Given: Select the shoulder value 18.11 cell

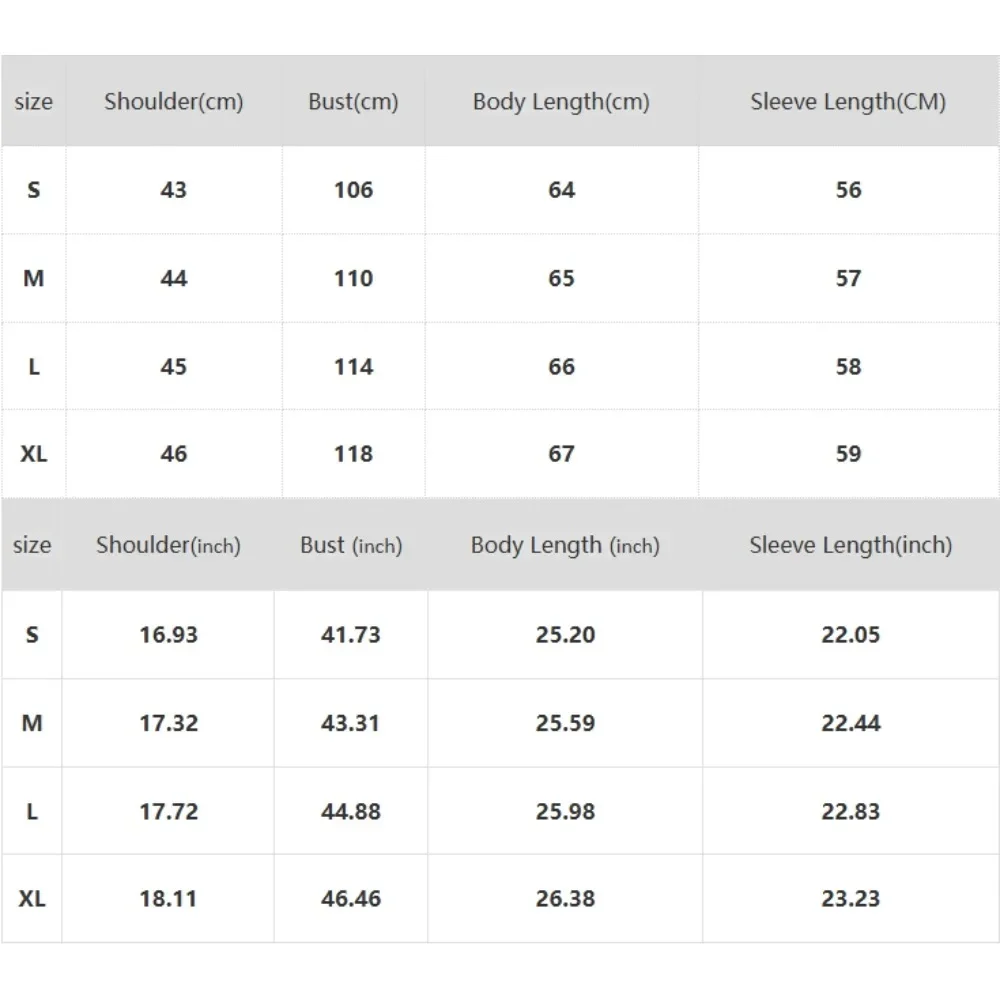Looking at the screenshot, I should pos(168,899).
